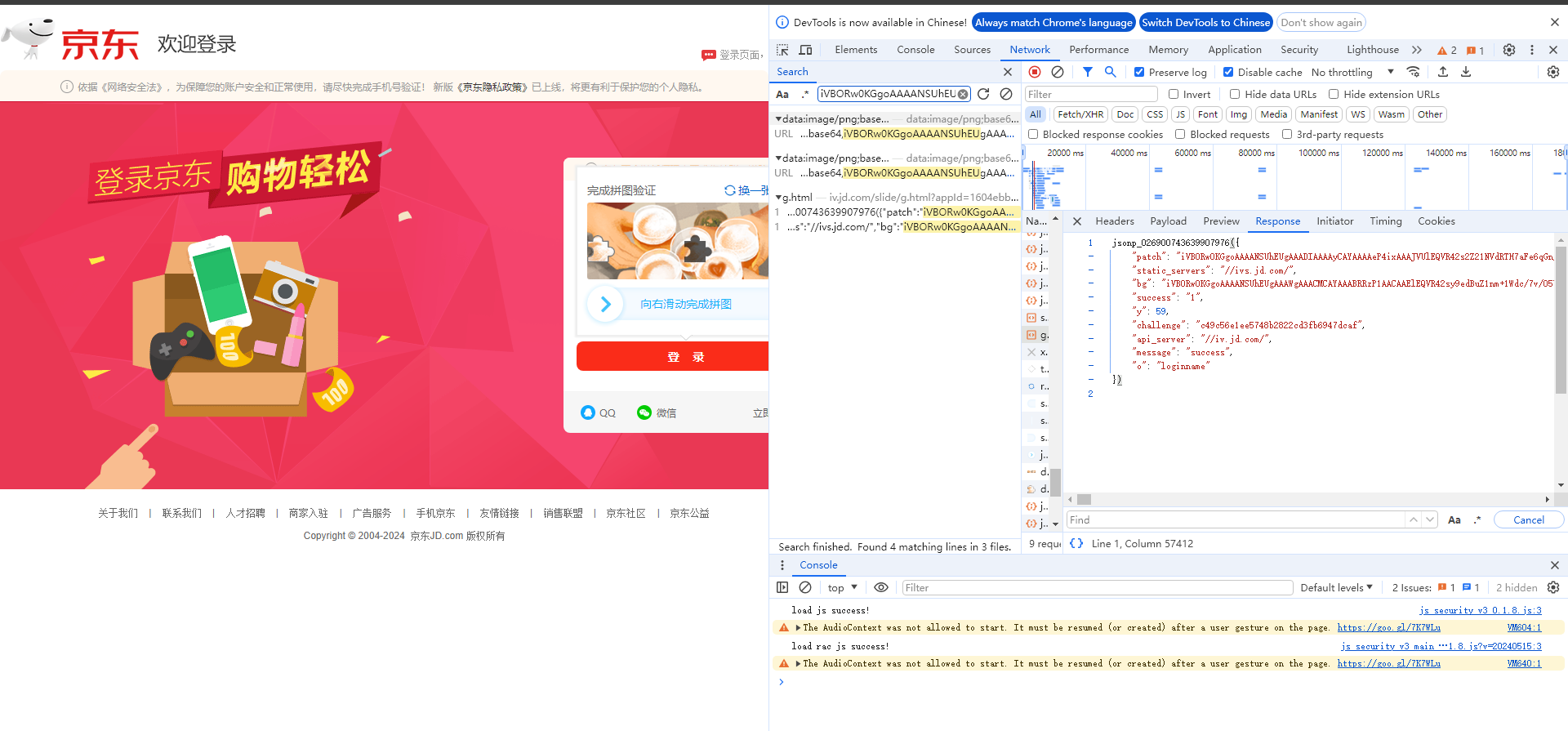1568x731 pixels.
Task: Open the No throttling dropdown
Action: point(1352,72)
